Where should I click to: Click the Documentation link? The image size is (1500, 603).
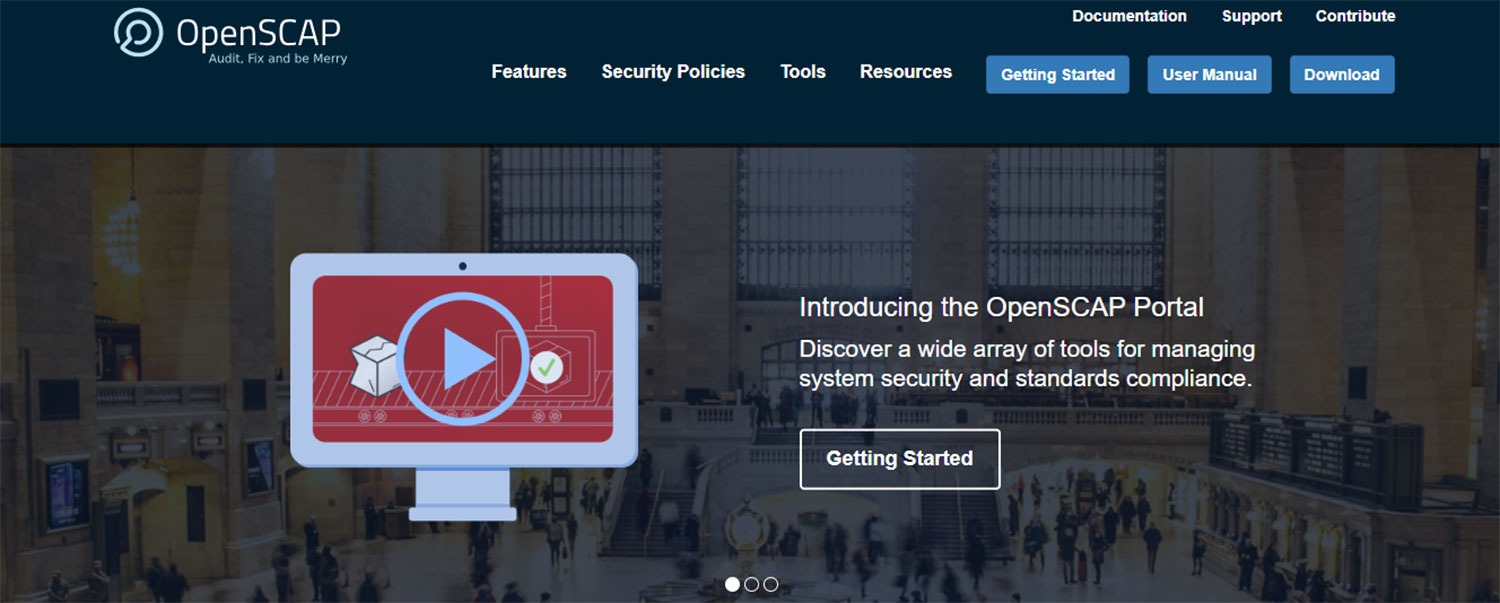[x=1129, y=15]
